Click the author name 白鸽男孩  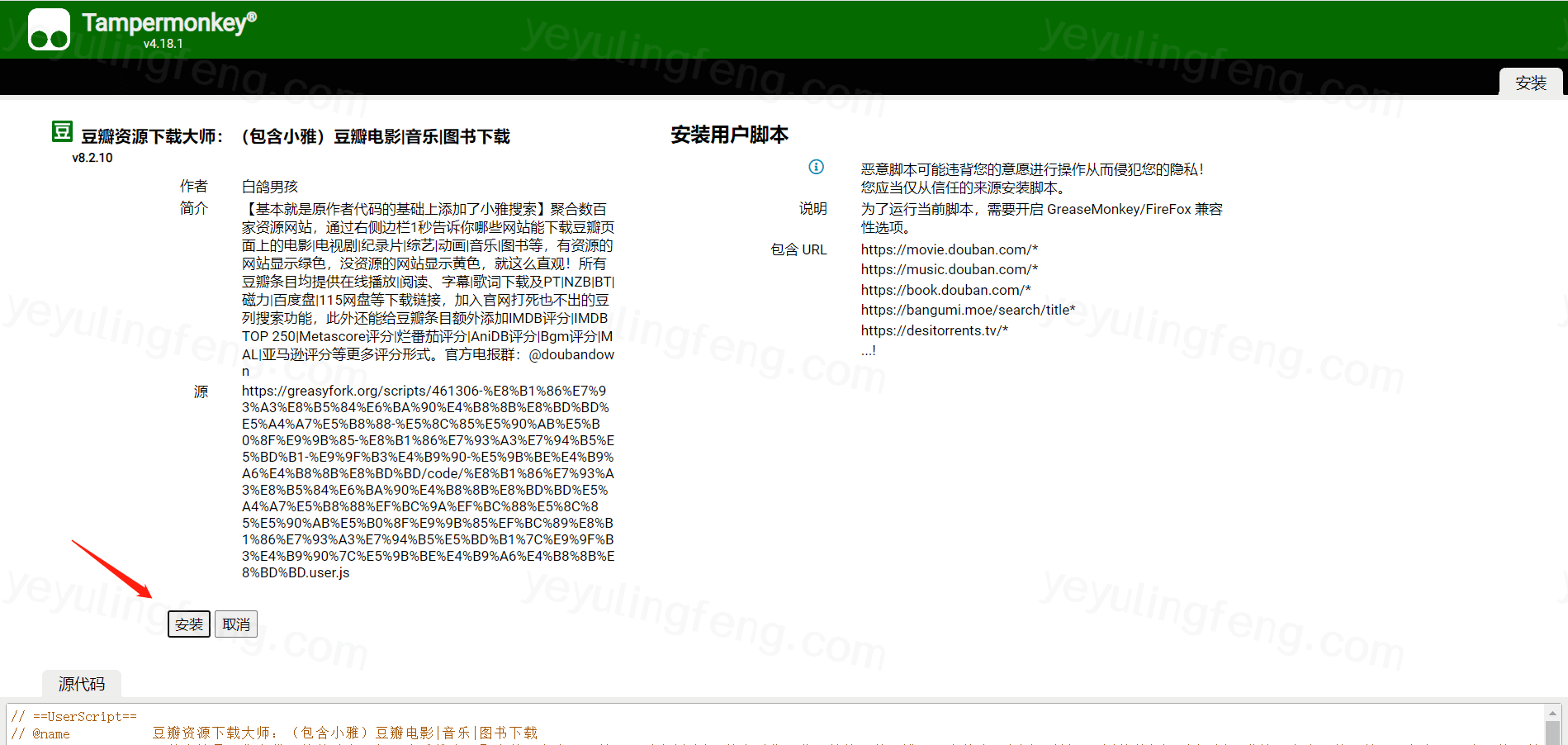pyautogui.click(x=270, y=187)
